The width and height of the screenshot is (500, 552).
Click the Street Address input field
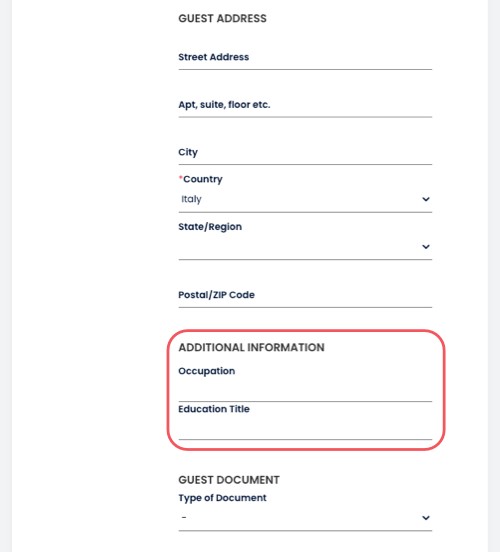pos(305,57)
